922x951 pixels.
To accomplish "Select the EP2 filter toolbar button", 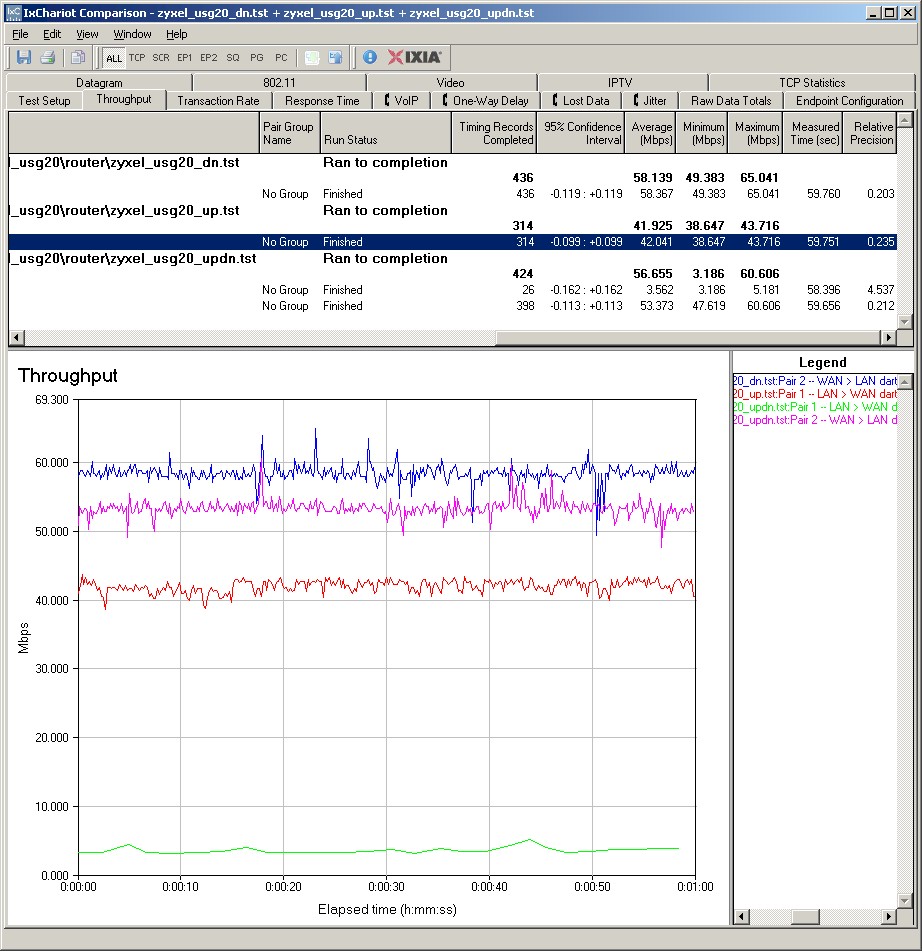I will (209, 58).
